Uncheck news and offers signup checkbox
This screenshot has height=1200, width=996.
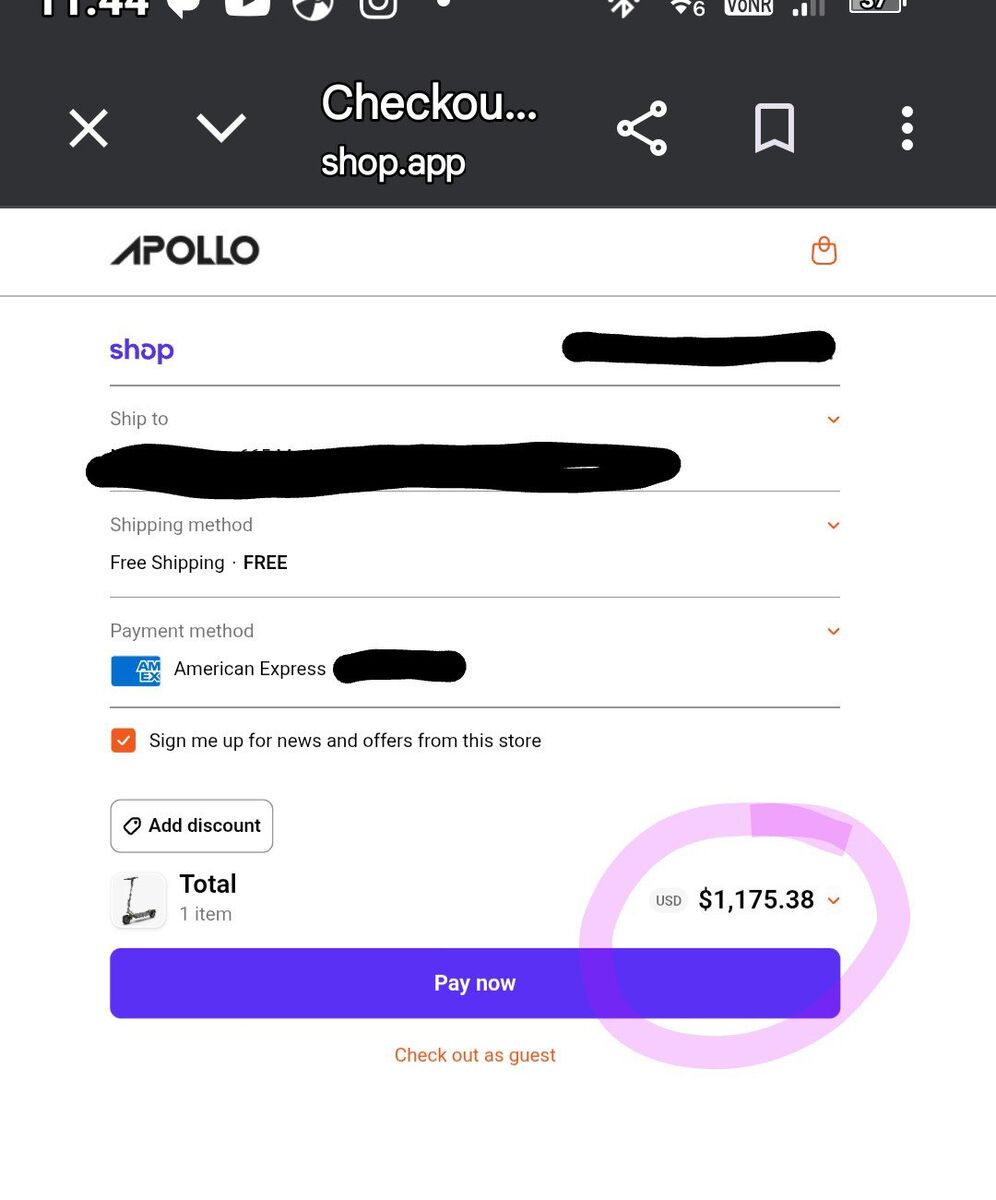[123, 741]
